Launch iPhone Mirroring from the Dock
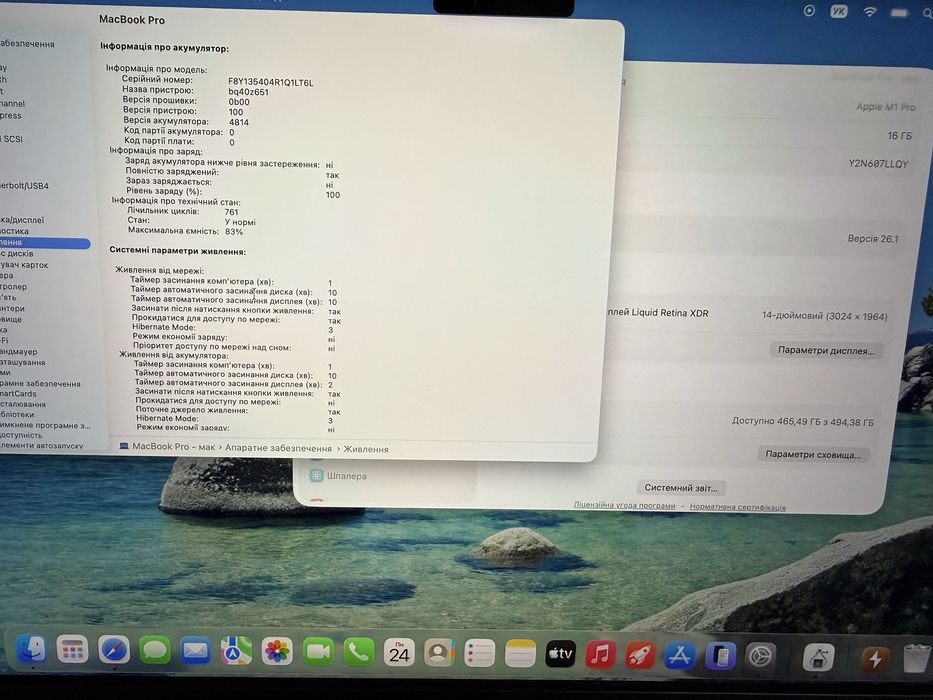This screenshot has height=700, width=933. [720, 657]
